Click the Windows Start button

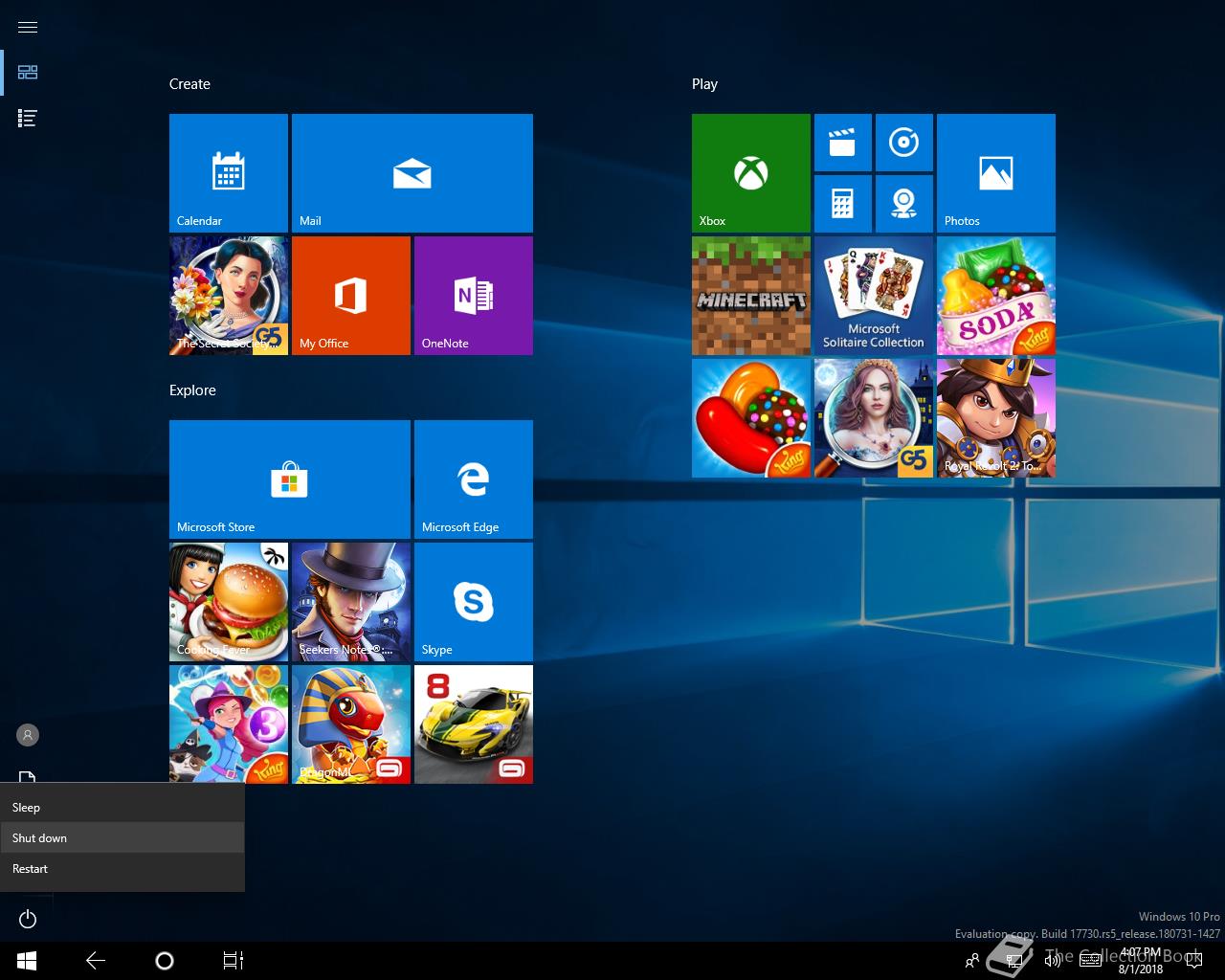click(27, 961)
